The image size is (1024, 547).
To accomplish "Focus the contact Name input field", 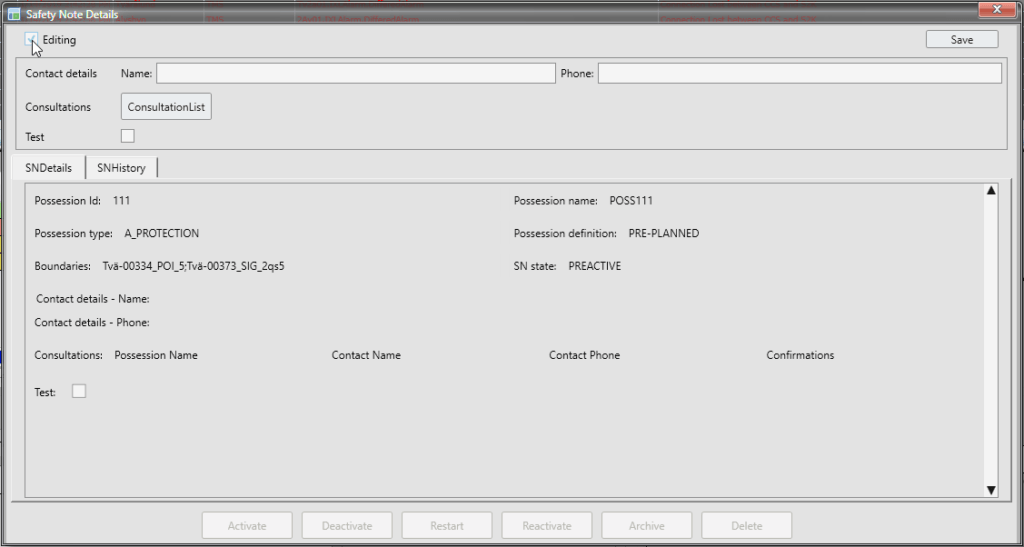I will tap(355, 73).
